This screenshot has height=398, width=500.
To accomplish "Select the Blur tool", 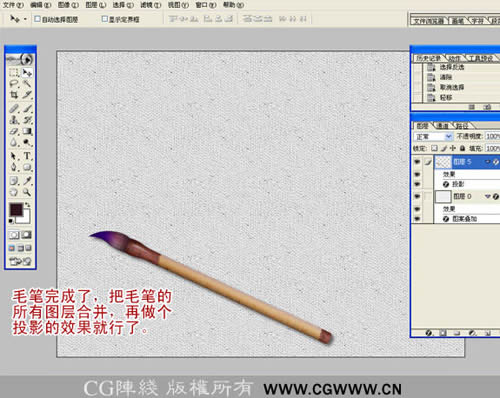I will (14, 143).
